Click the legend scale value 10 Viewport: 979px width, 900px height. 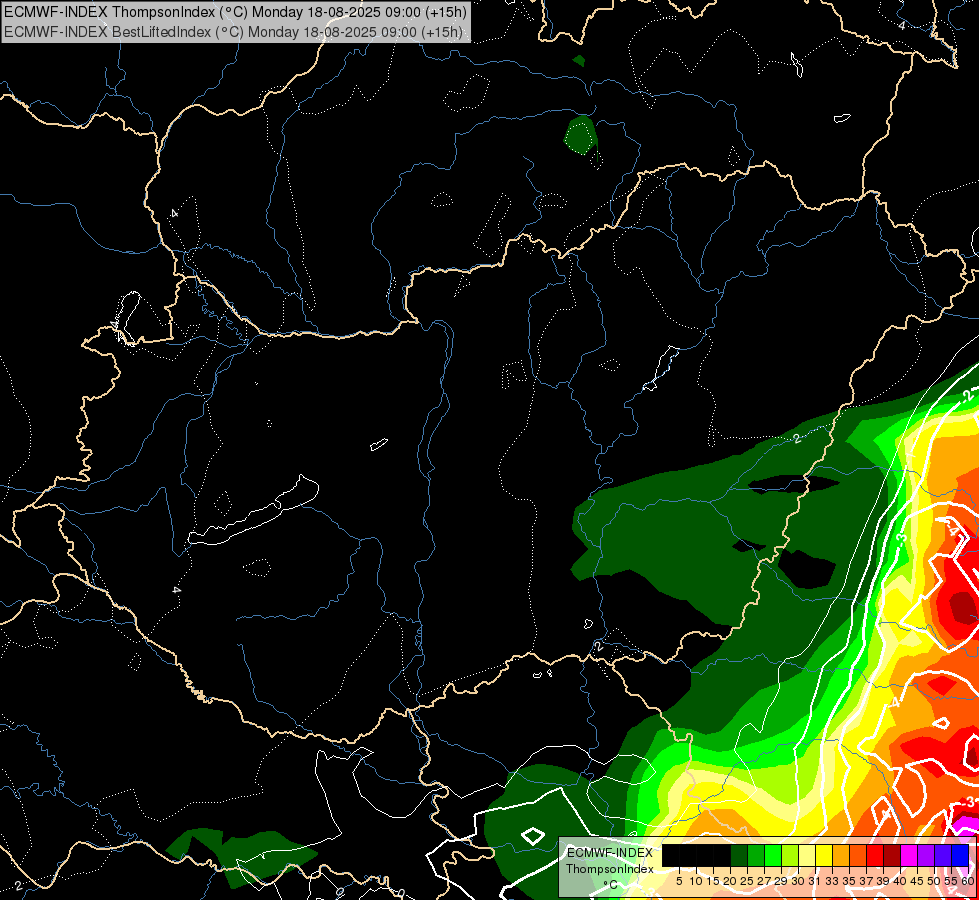[x=696, y=881]
